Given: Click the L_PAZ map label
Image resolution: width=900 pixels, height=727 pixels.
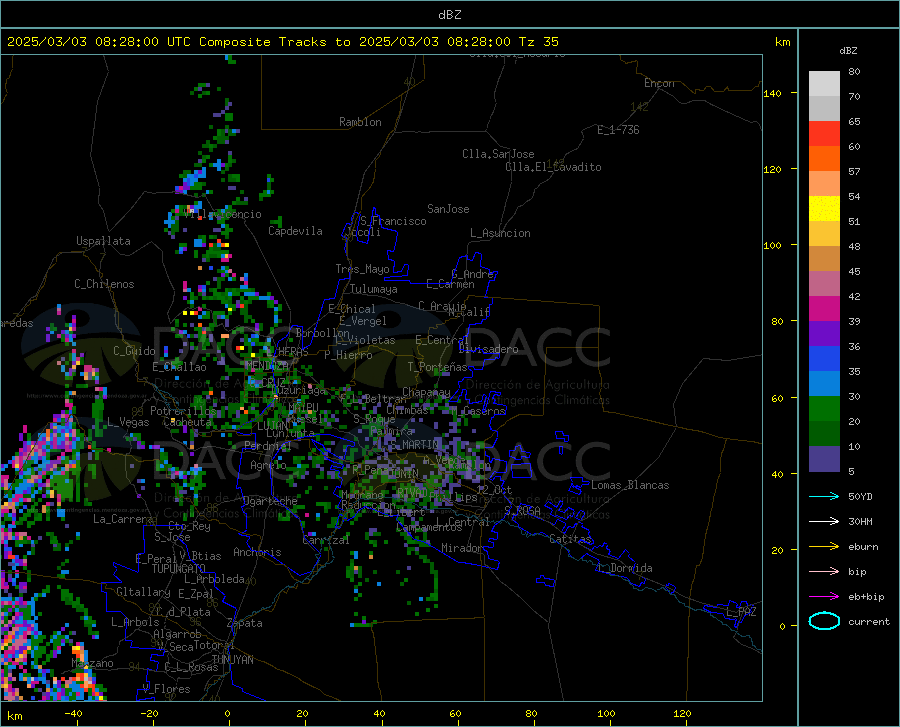Looking at the screenshot, I should tap(741, 612).
